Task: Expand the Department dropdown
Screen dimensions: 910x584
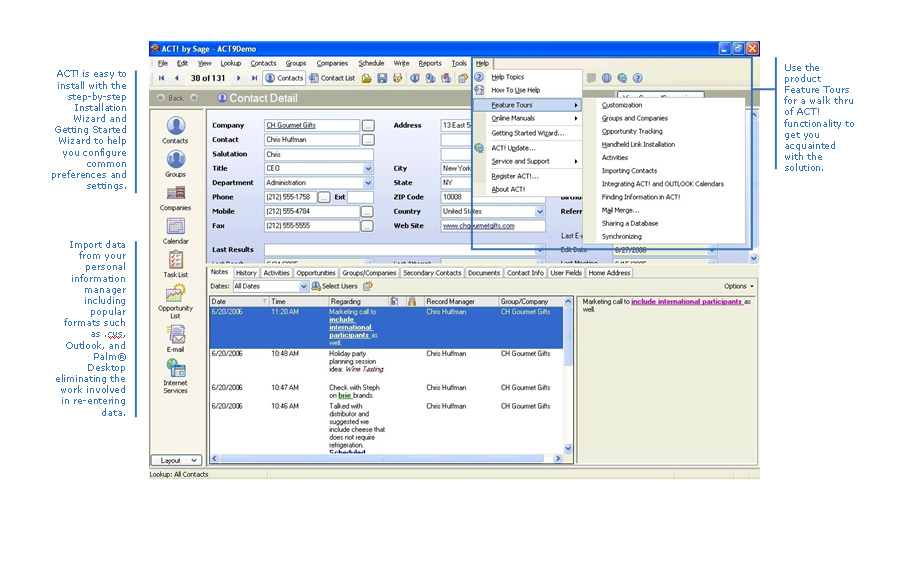Action: coord(368,183)
